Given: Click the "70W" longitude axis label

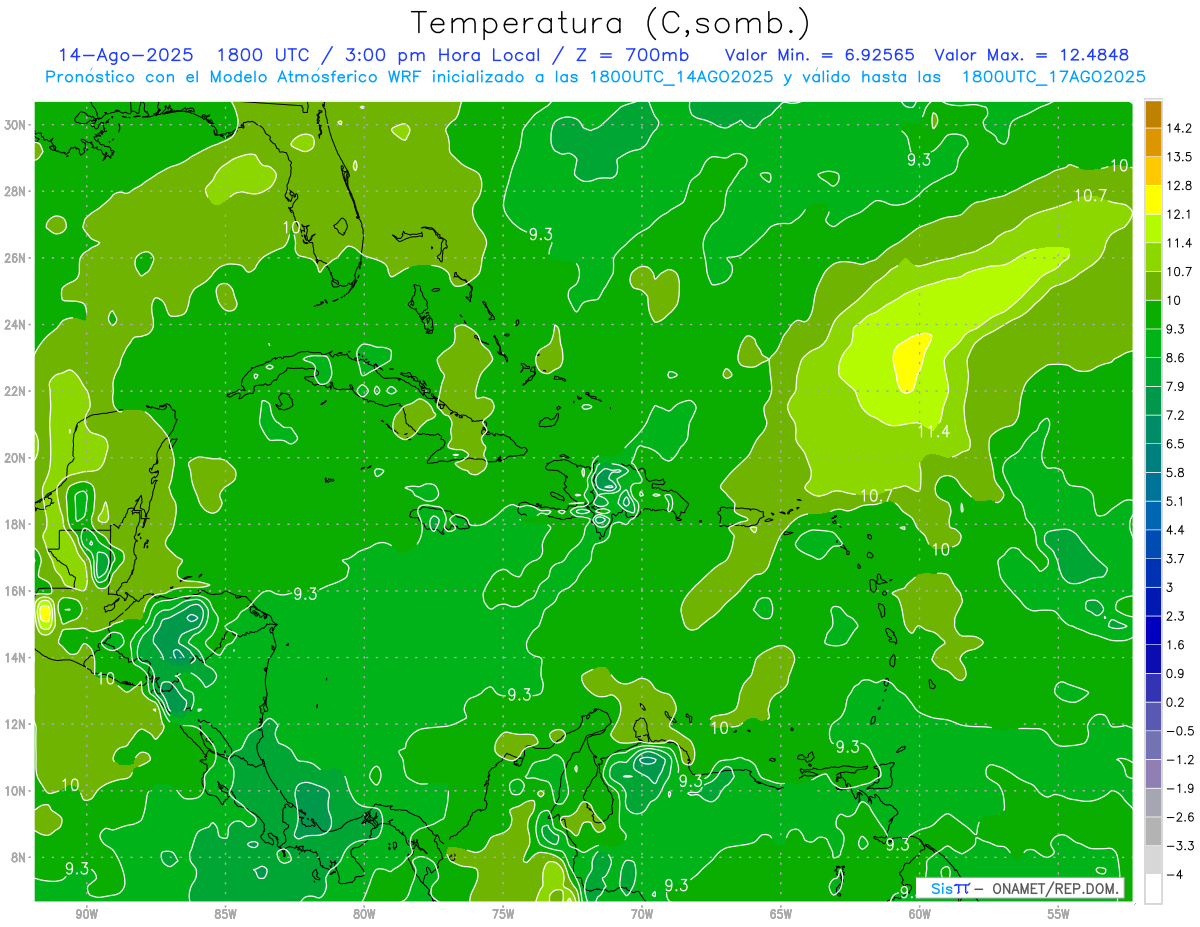Looking at the screenshot, I should tap(642, 914).
